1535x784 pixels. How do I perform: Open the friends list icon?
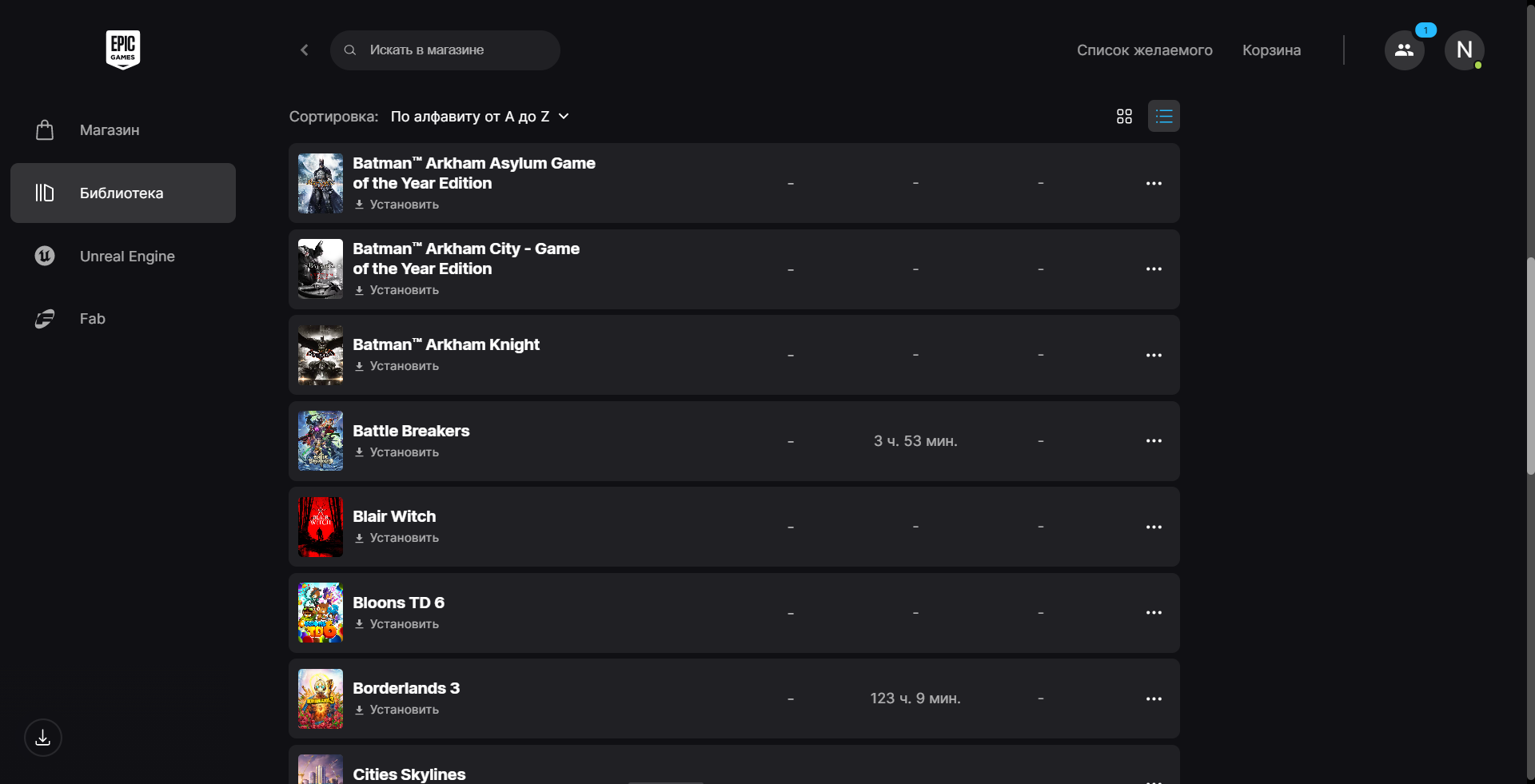tap(1404, 50)
